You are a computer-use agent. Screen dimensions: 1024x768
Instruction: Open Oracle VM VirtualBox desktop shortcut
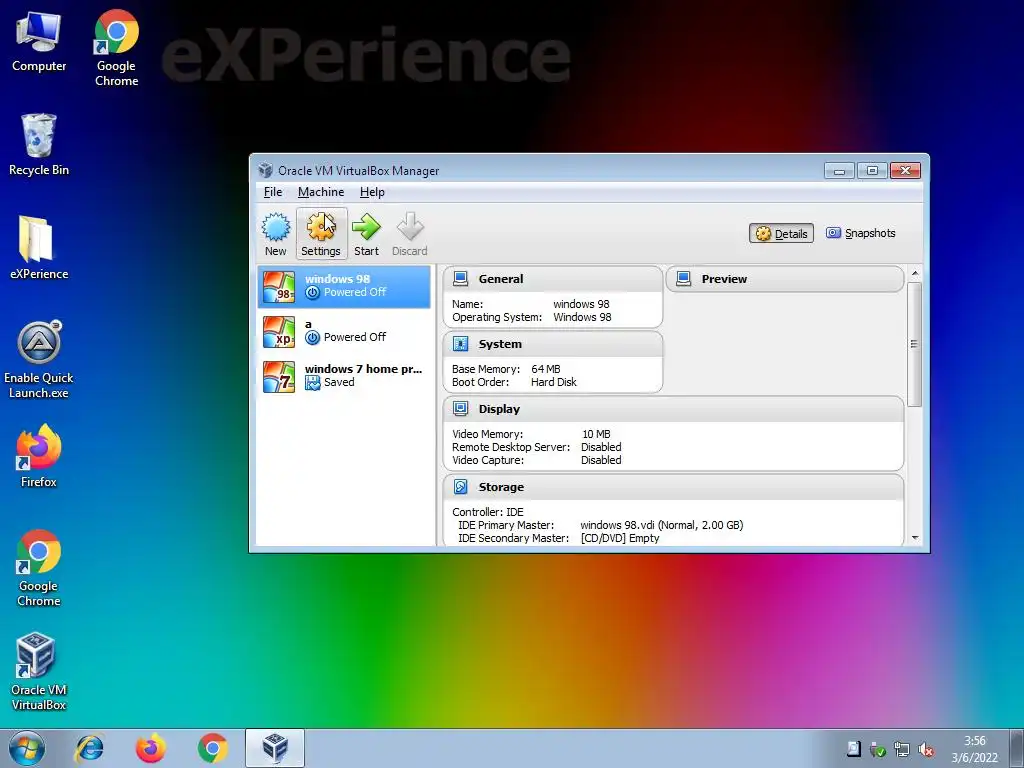[x=39, y=671]
